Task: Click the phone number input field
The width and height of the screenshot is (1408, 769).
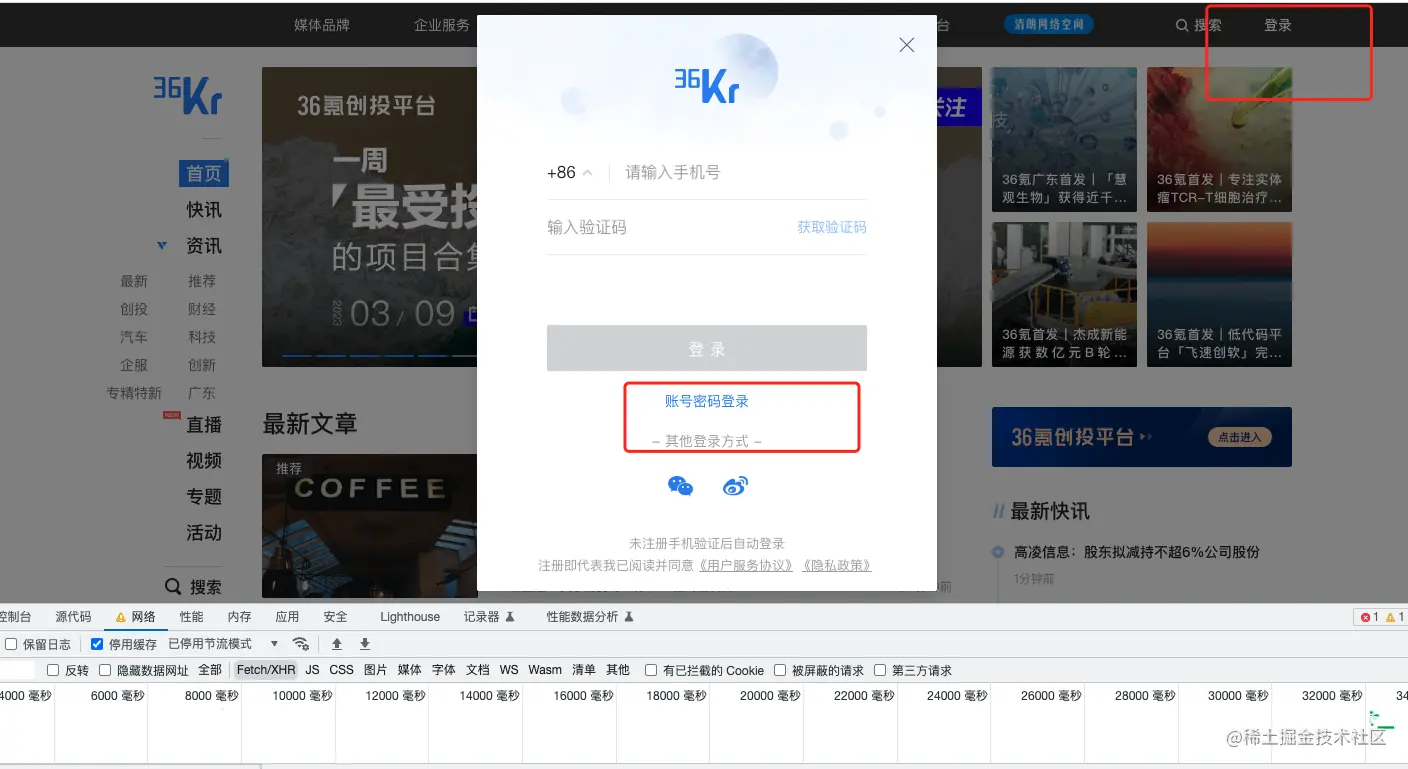Action: click(x=745, y=173)
